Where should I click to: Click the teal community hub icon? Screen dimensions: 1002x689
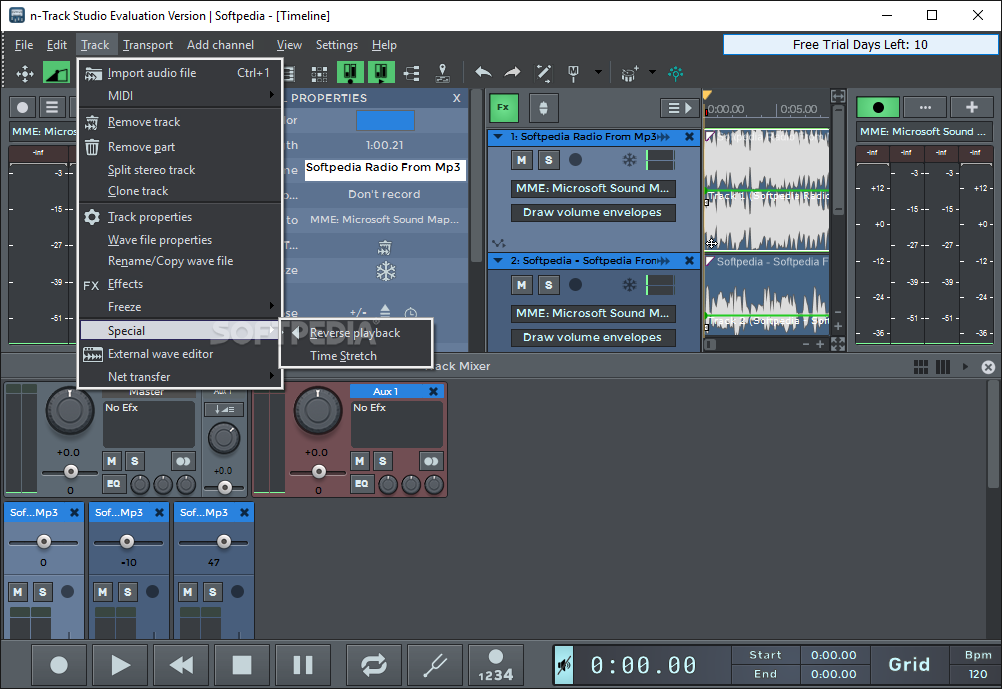pos(675,74)
